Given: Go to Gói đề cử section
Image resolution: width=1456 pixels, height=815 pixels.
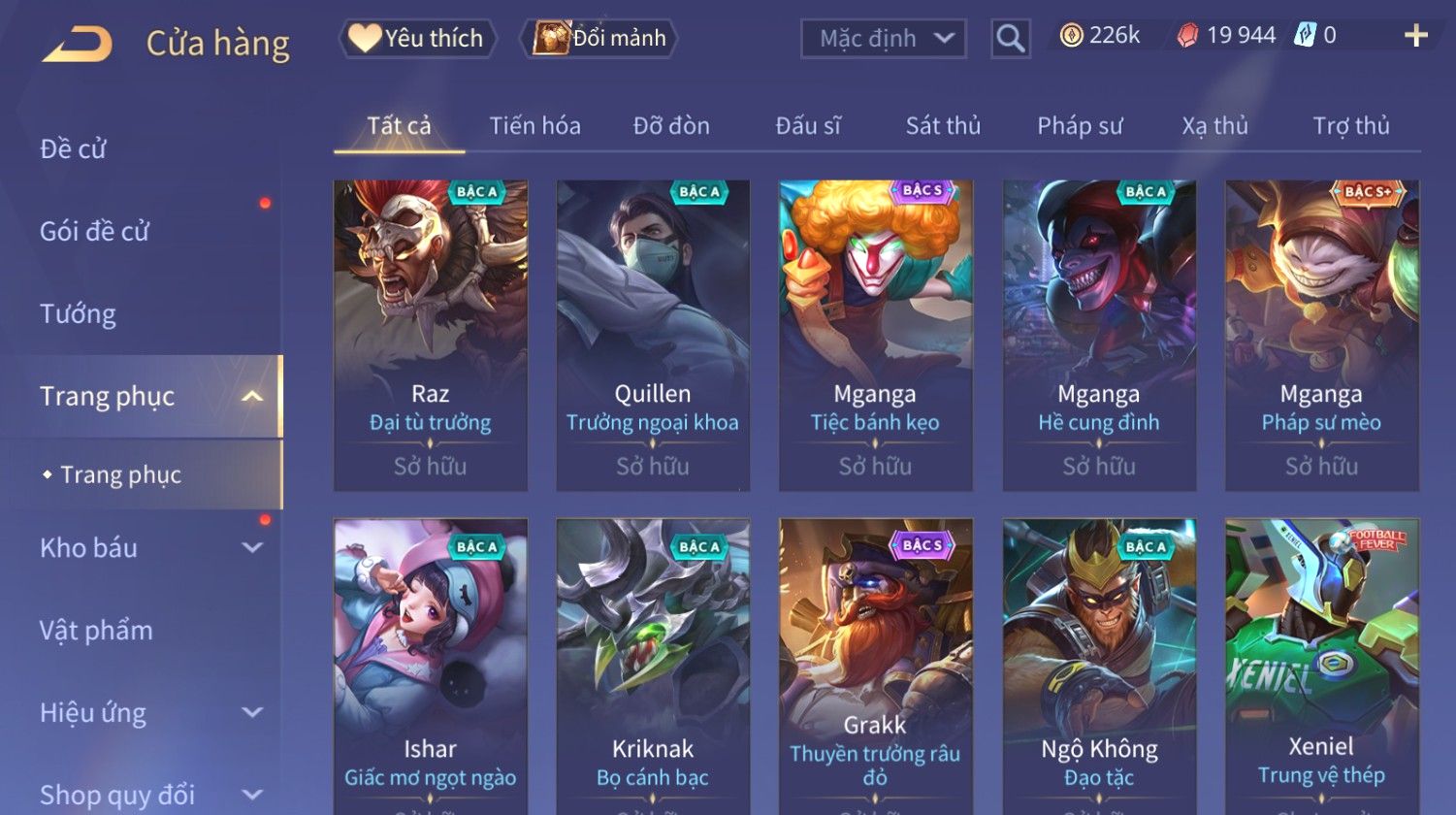Looking at the screenshot, I should point(94,231).
